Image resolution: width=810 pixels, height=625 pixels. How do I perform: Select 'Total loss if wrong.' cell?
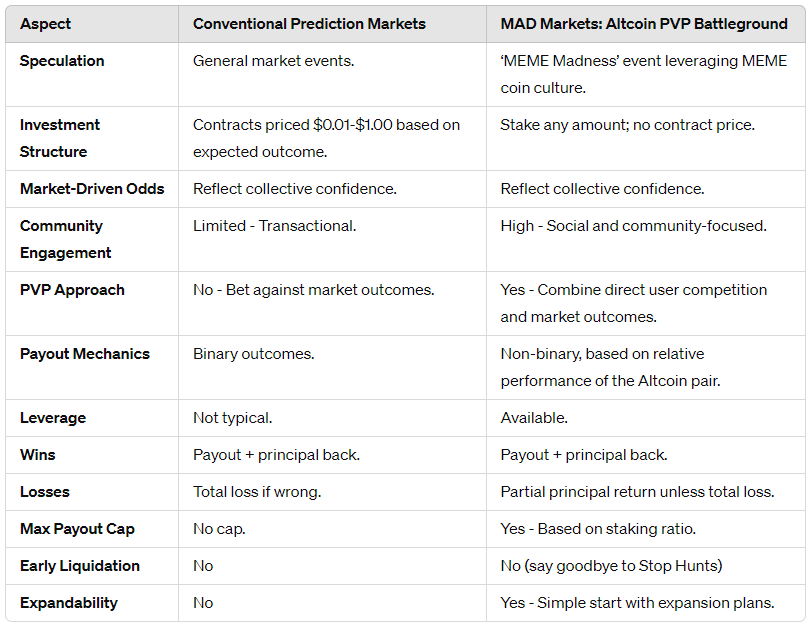[x=257, y=492]
